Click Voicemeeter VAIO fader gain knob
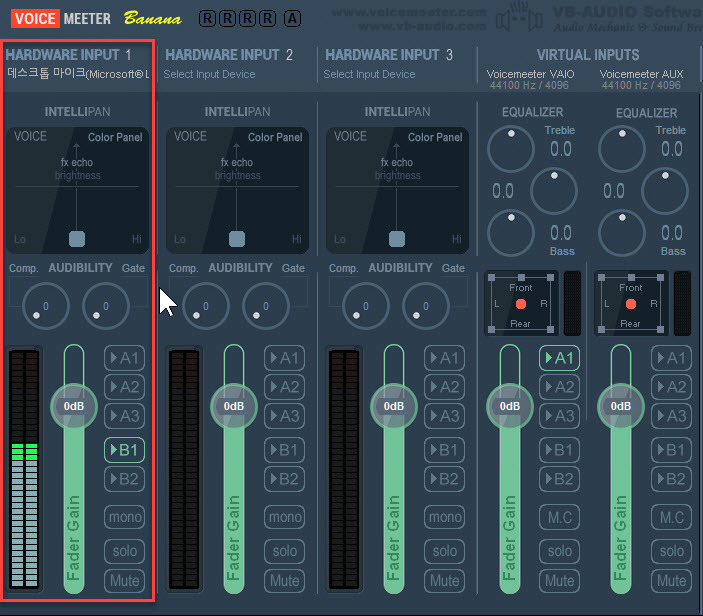The width and height of the screenshot is (703, 616). (510, 406)
